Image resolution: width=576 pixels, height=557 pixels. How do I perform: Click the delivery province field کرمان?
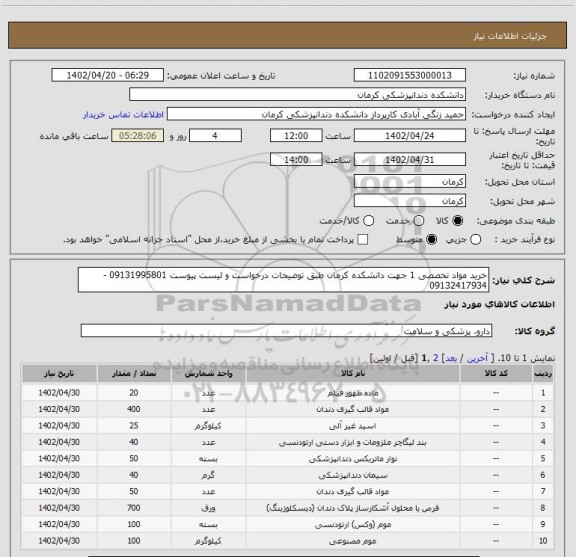[x=410, y=182]
